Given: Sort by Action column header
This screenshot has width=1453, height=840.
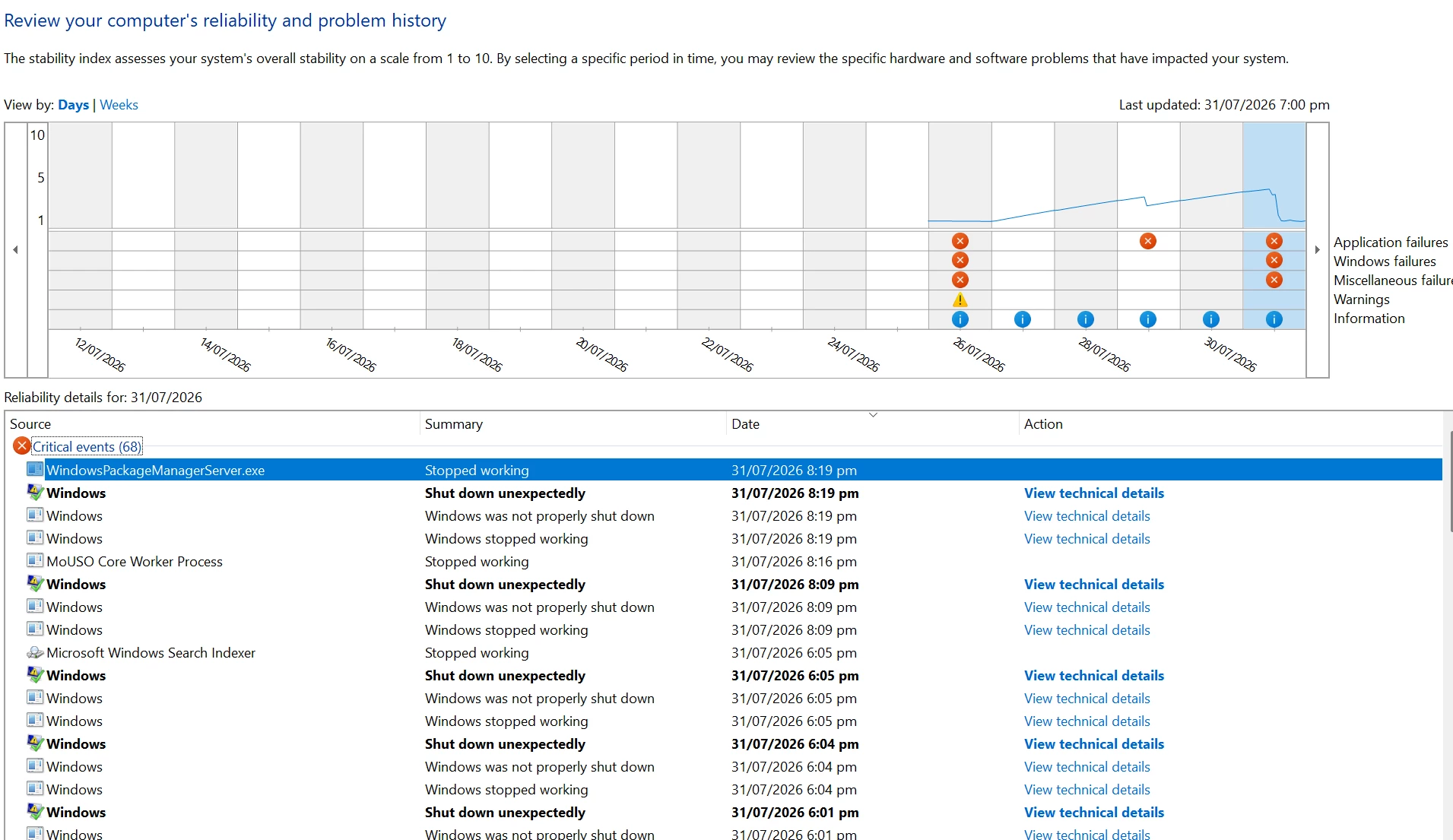Looking at the screenshot, I should (1230, 424).
